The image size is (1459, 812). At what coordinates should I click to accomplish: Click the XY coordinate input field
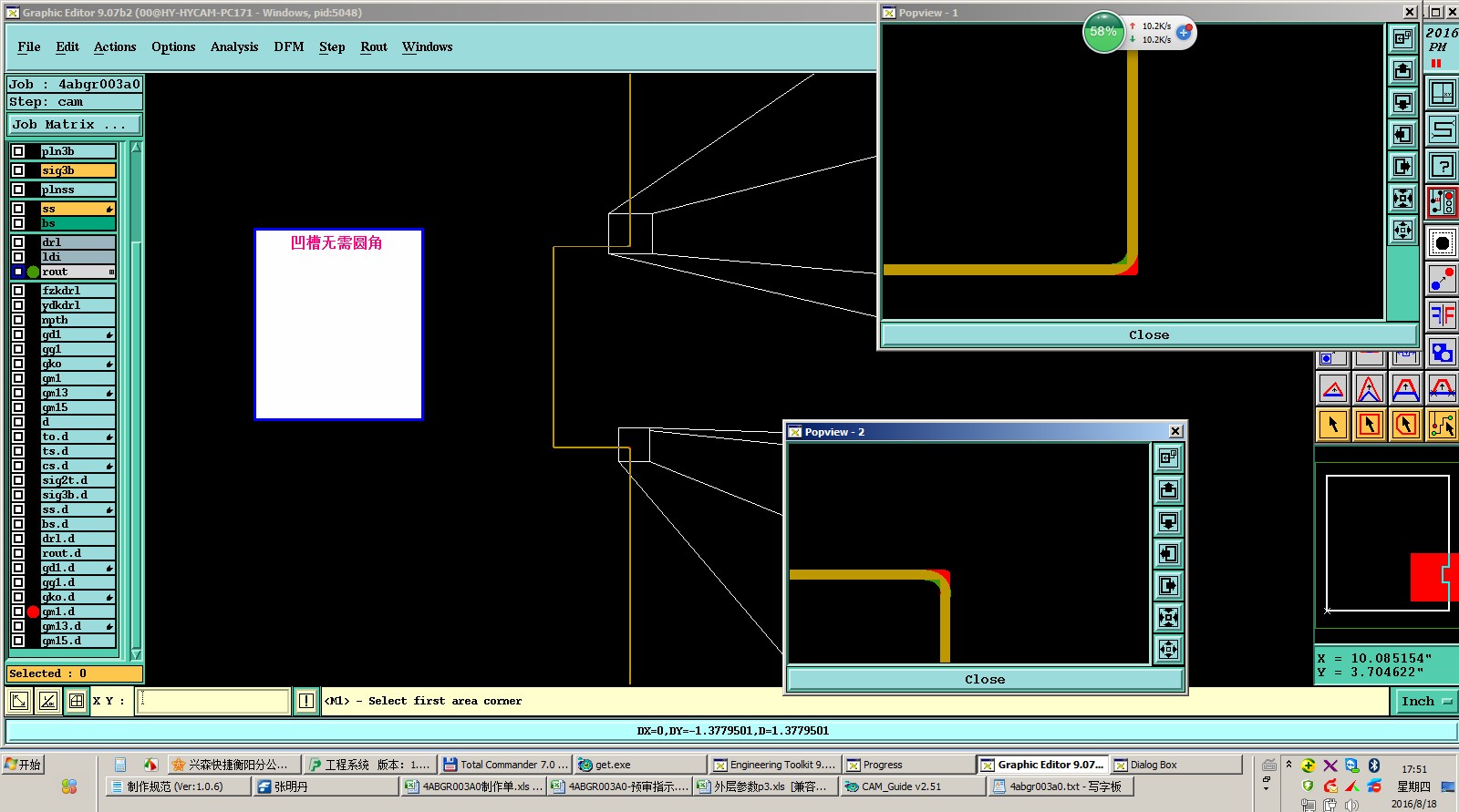(x=213, y=701)
